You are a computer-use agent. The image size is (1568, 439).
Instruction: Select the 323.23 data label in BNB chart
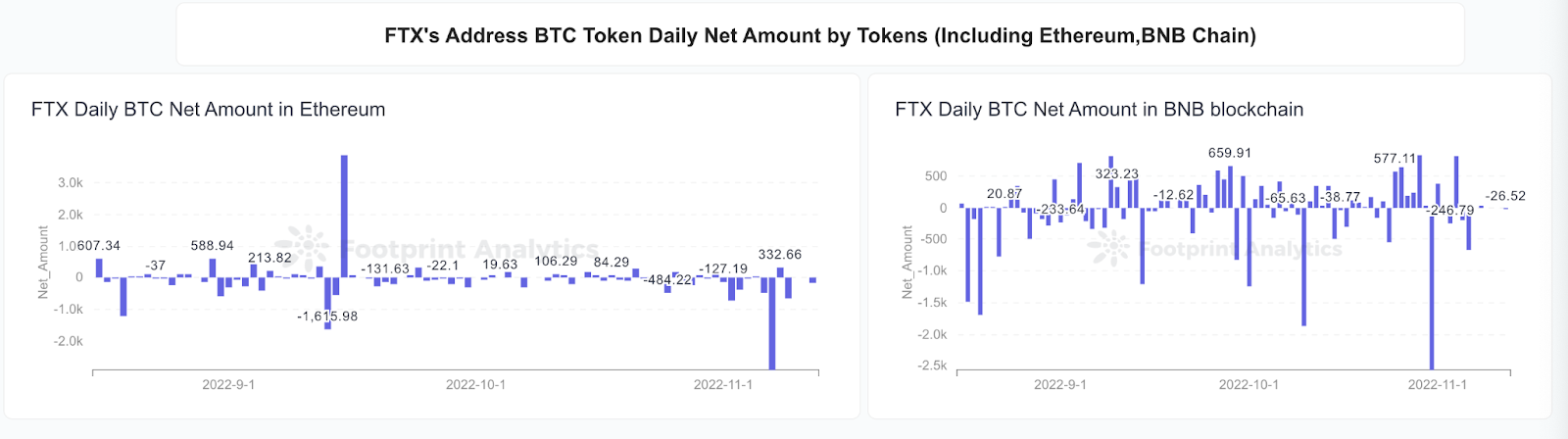1116,174
